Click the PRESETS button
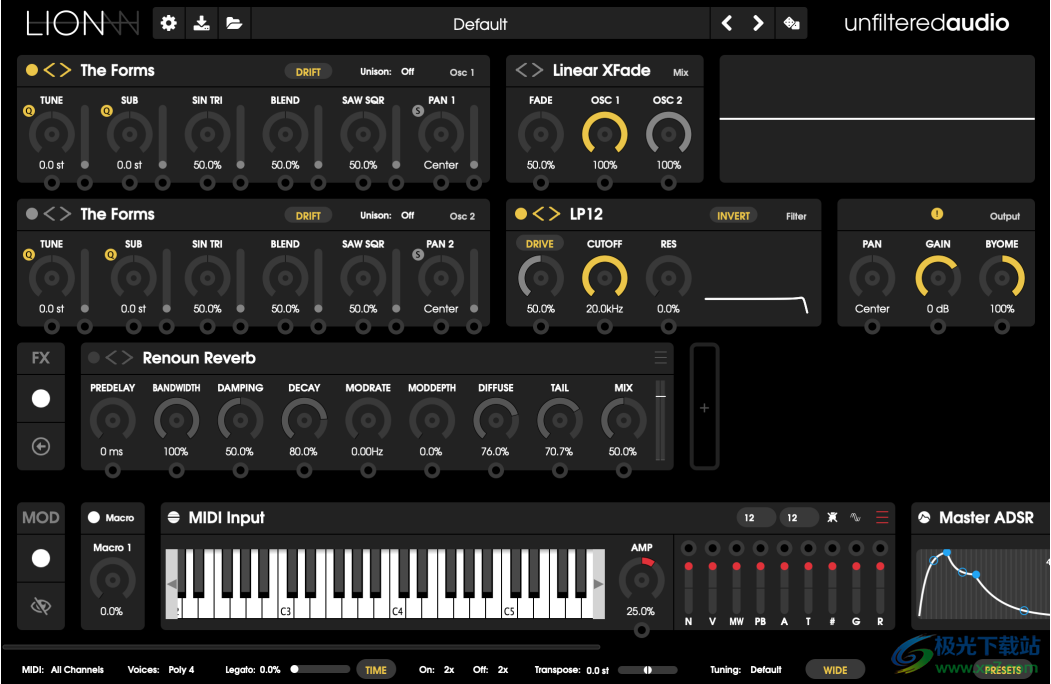The width and height of the screenshot is (1051, 684). point(1003,670)
